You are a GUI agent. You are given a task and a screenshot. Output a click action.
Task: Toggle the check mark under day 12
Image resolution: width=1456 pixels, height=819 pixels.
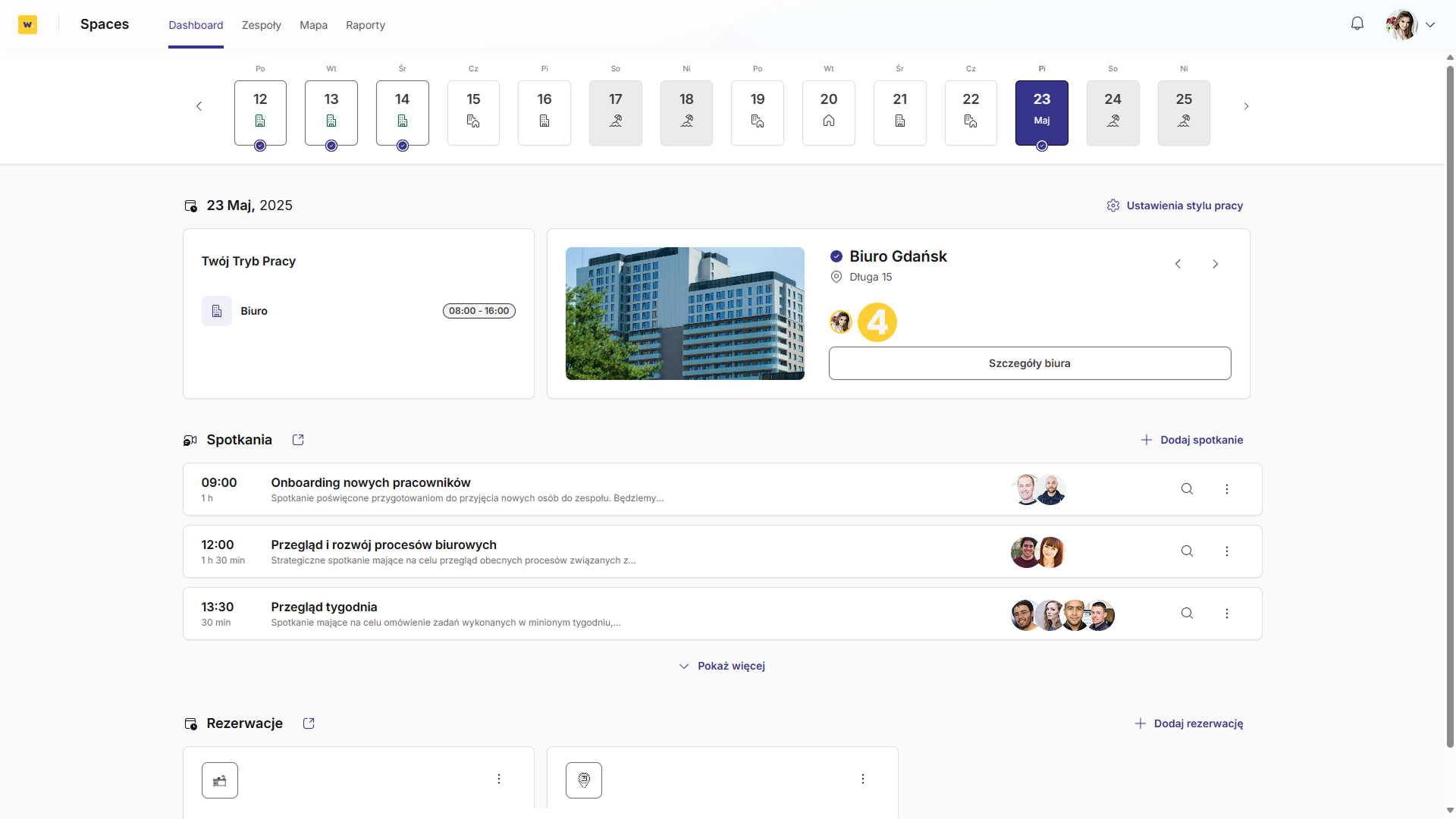tap(260, 146)
